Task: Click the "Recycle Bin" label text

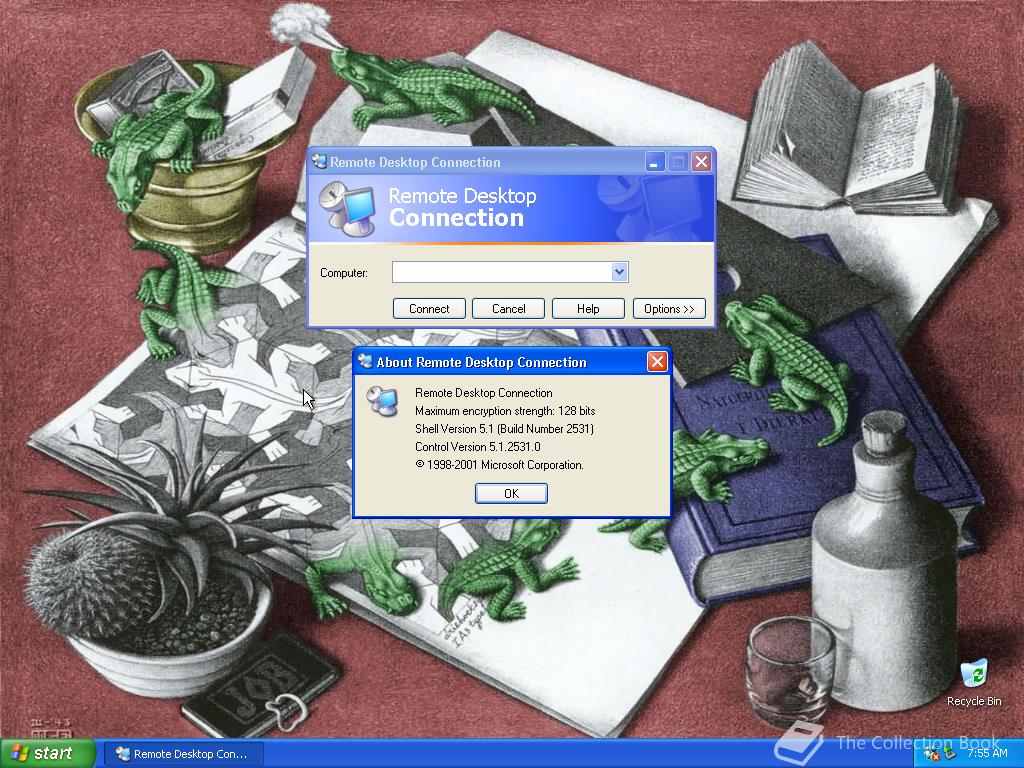Action: coord(974,701)
